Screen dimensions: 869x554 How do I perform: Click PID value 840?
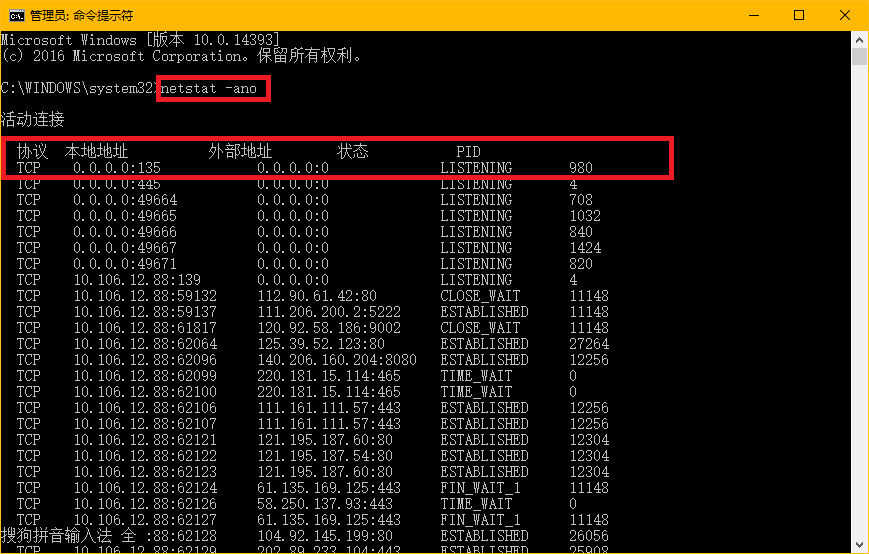581,232
